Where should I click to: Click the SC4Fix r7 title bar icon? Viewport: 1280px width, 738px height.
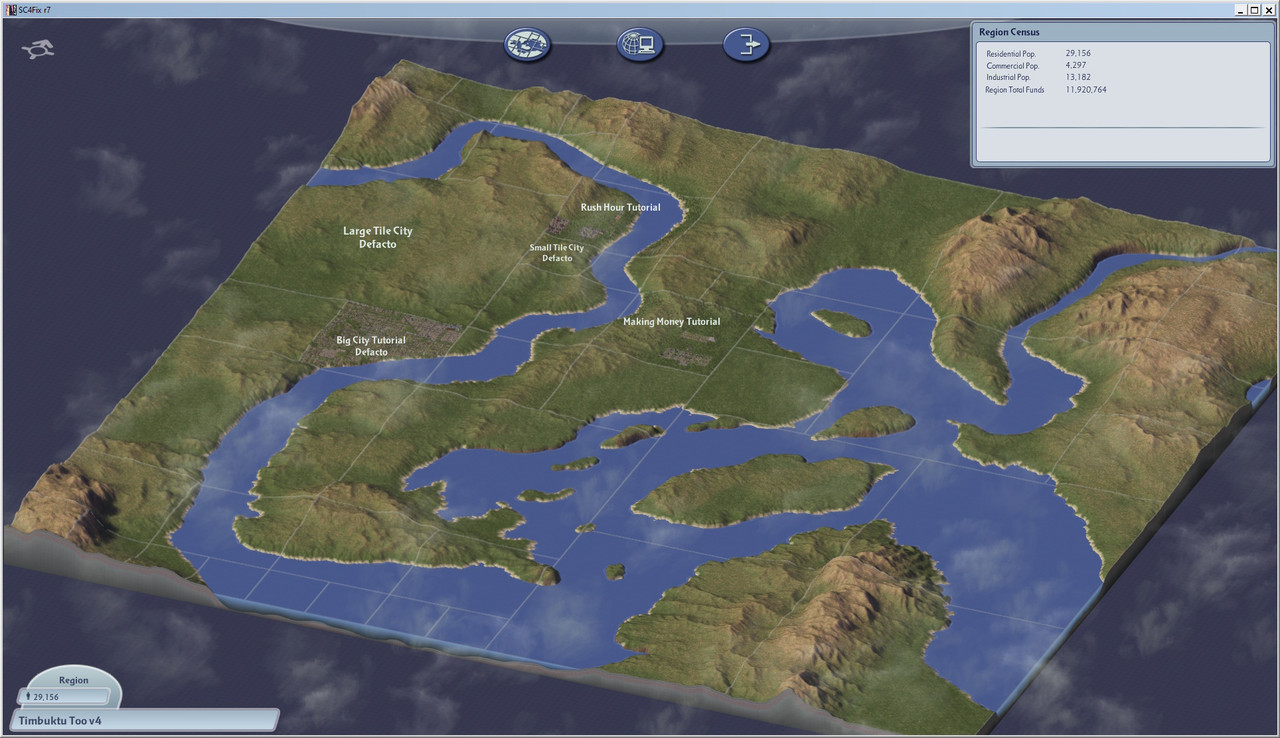coord(10,9)
